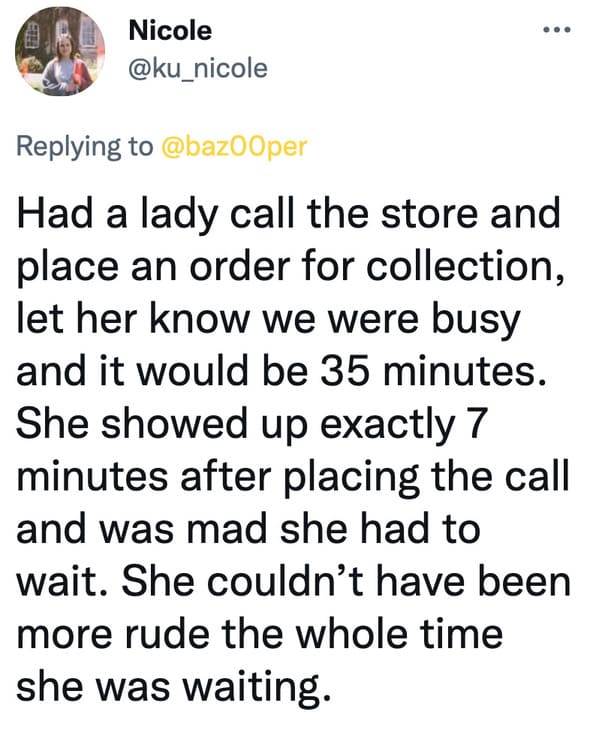Open Nicole's profile picture
Viewport: 599px width, 733px height.
pos(60,51)
